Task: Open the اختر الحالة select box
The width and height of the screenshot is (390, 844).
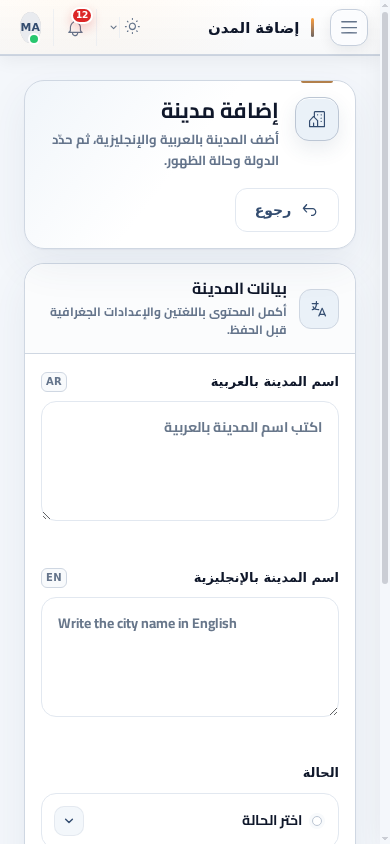Action: [190, 819]
